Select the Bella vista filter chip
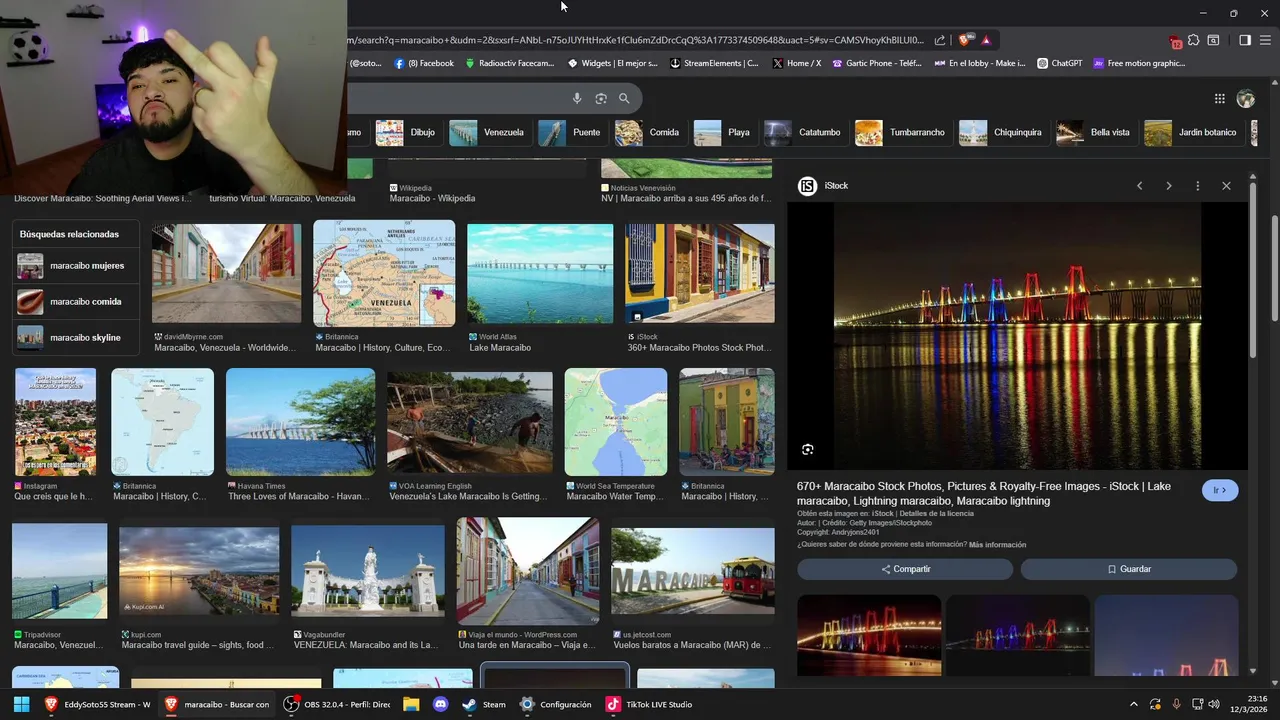Viewport: 1280px width, 720px height. 1094,132
